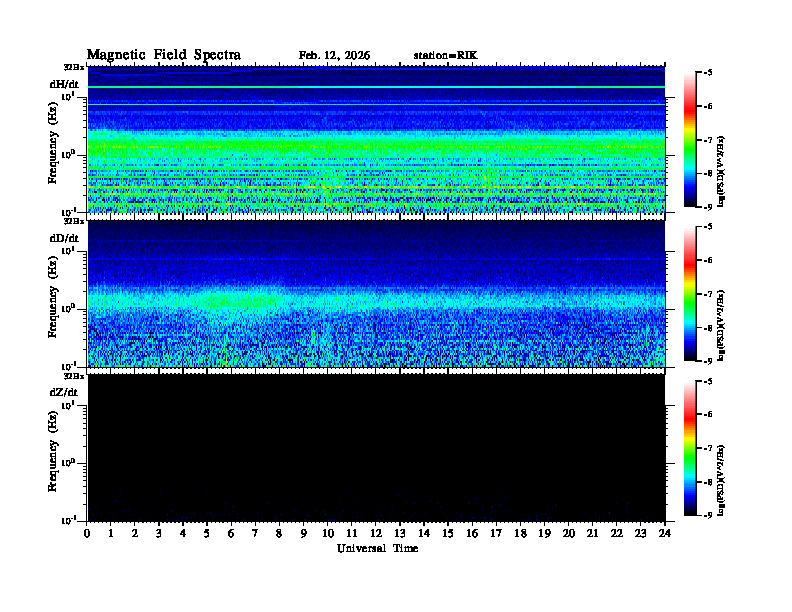Image resolution: width=792 pixels, height=612 pixels.
Task: Click the -9 value on the dH/dt color bar
Action: (x=707, y=207)
